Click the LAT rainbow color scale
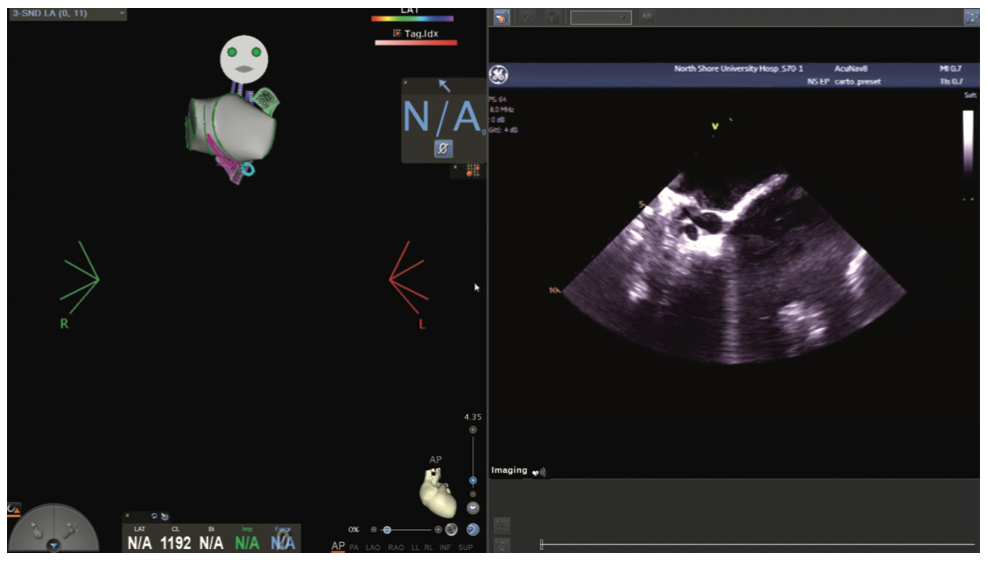The height and width of the screenshot is (562, 988). coord(412,19)
